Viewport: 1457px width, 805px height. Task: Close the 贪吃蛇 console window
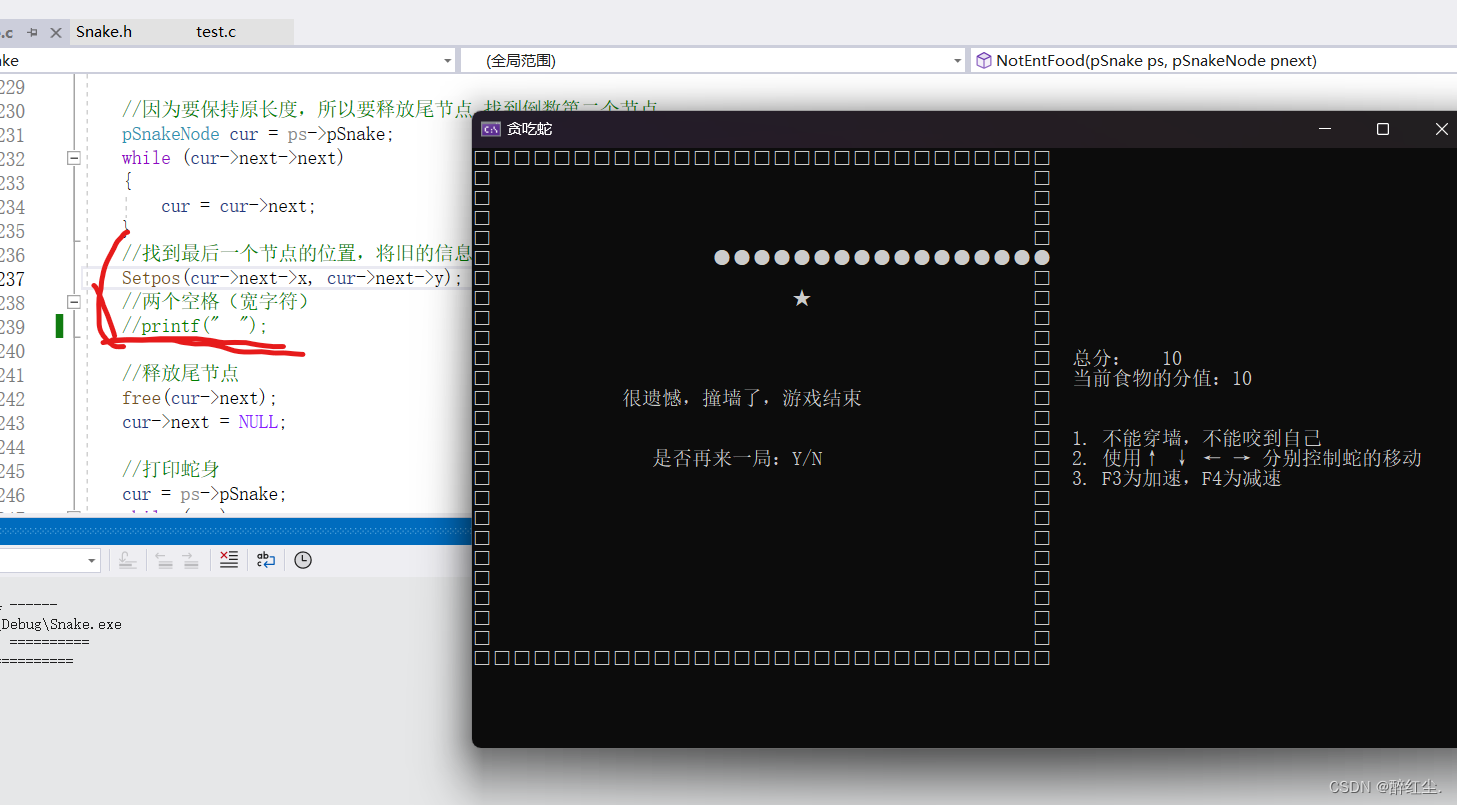(1441, 129)
